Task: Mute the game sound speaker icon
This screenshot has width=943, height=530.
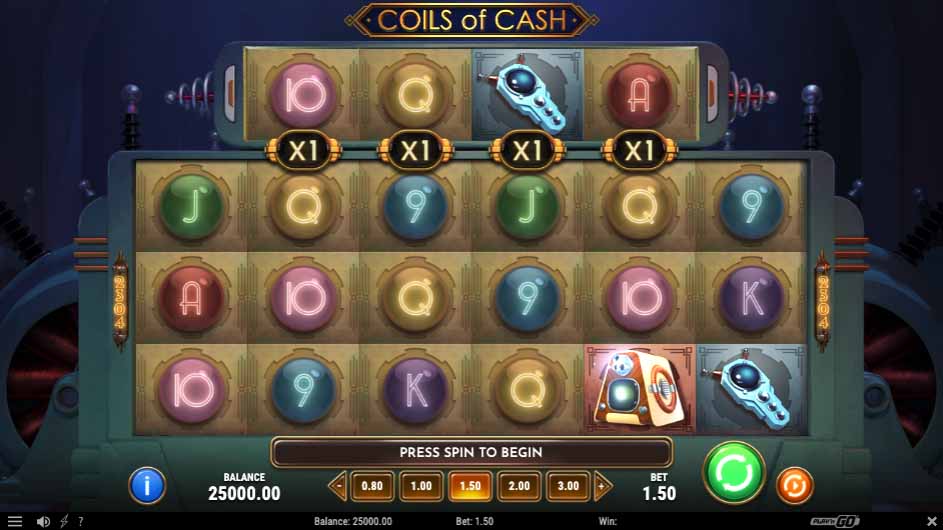Action: pos(43,522)
